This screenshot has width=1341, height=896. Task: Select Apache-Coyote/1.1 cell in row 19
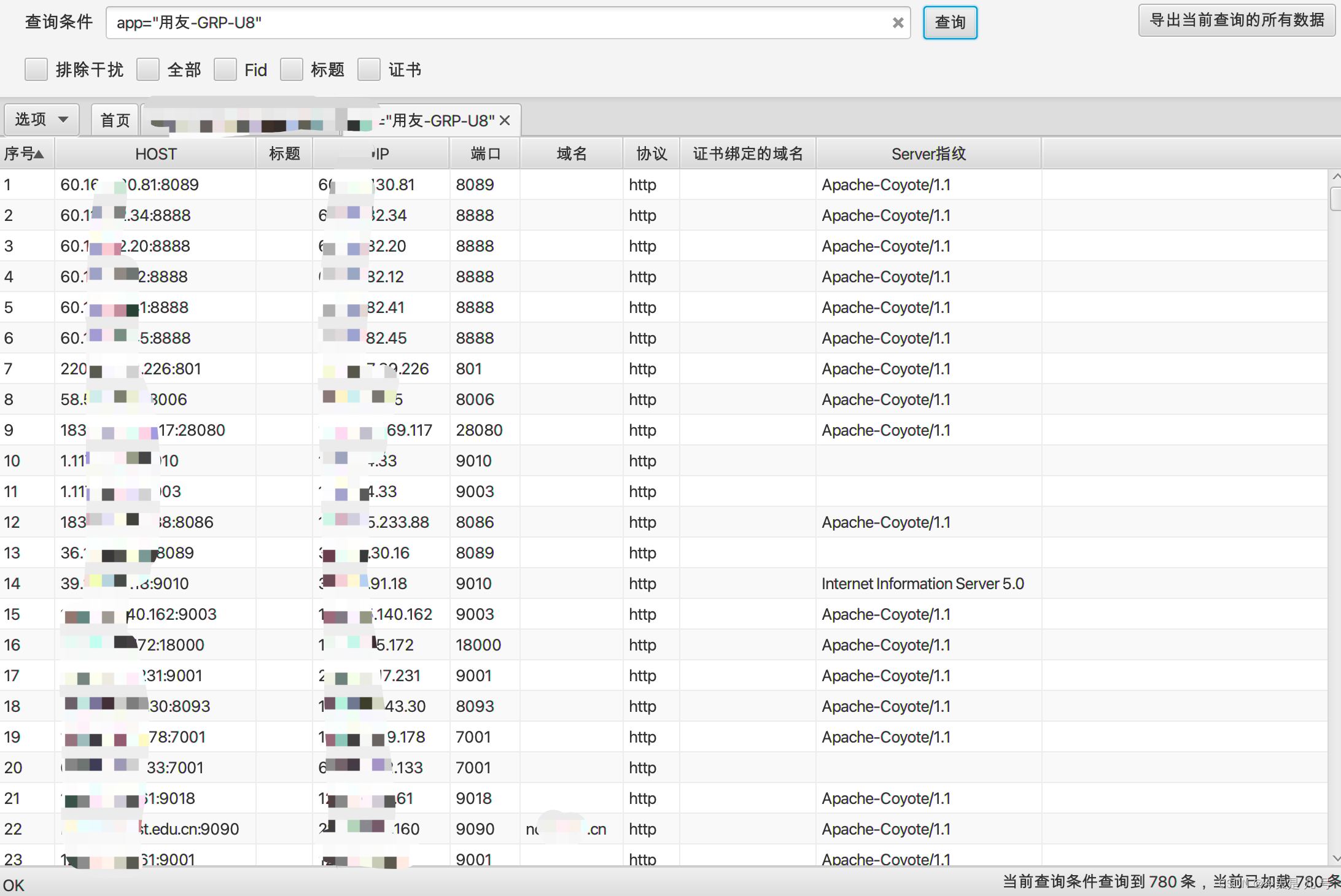928,737
